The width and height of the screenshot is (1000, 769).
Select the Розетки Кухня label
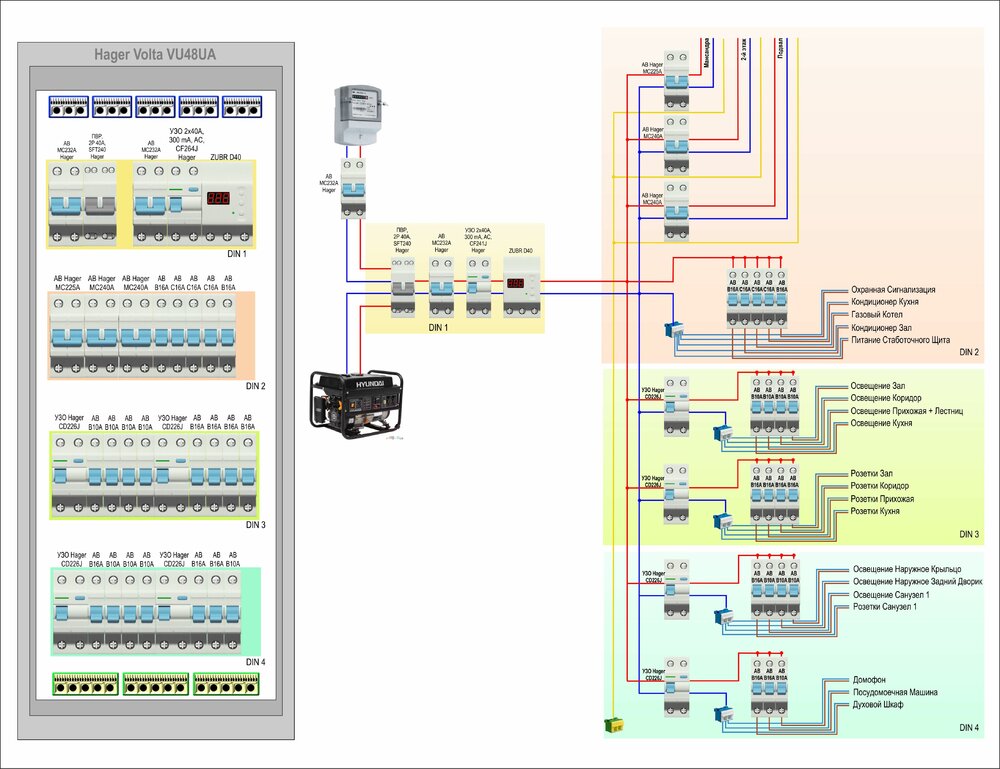tap(874, 511)
